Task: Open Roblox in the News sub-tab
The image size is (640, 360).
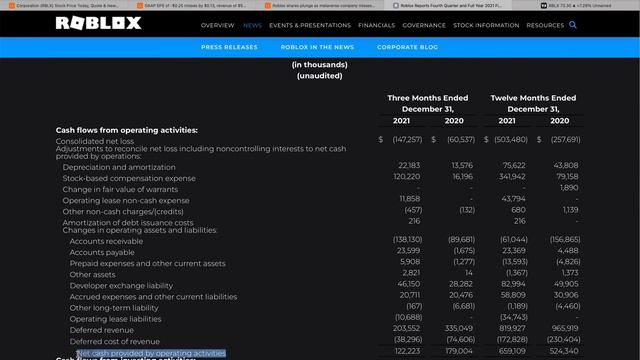Action: [x=317, y=47]
